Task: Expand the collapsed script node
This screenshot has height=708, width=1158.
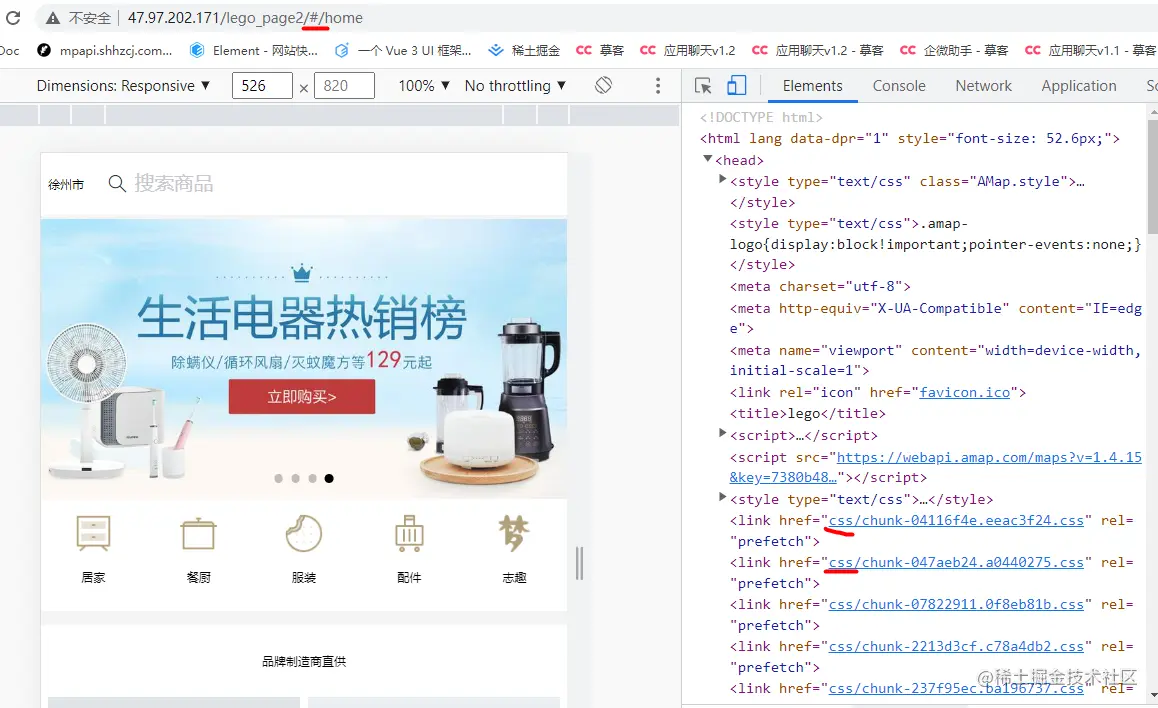Action: point(723,433)
